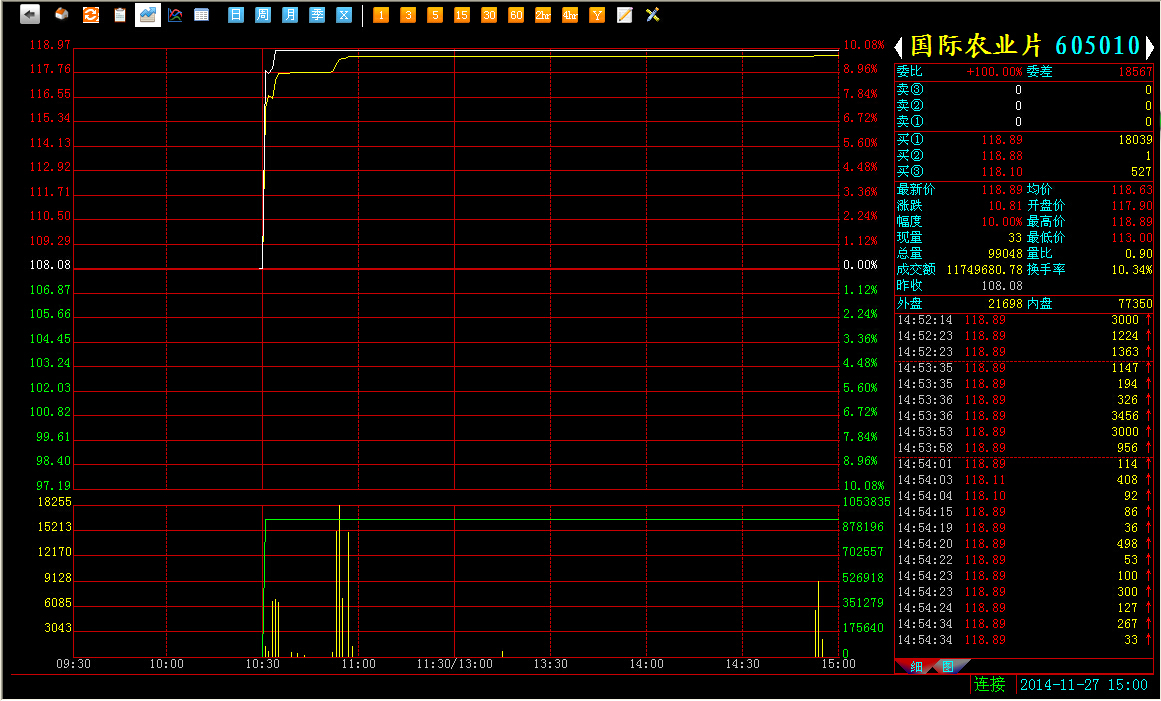
Task: Click the 11:30/13:00 time axis label
Action: [455, 664]
